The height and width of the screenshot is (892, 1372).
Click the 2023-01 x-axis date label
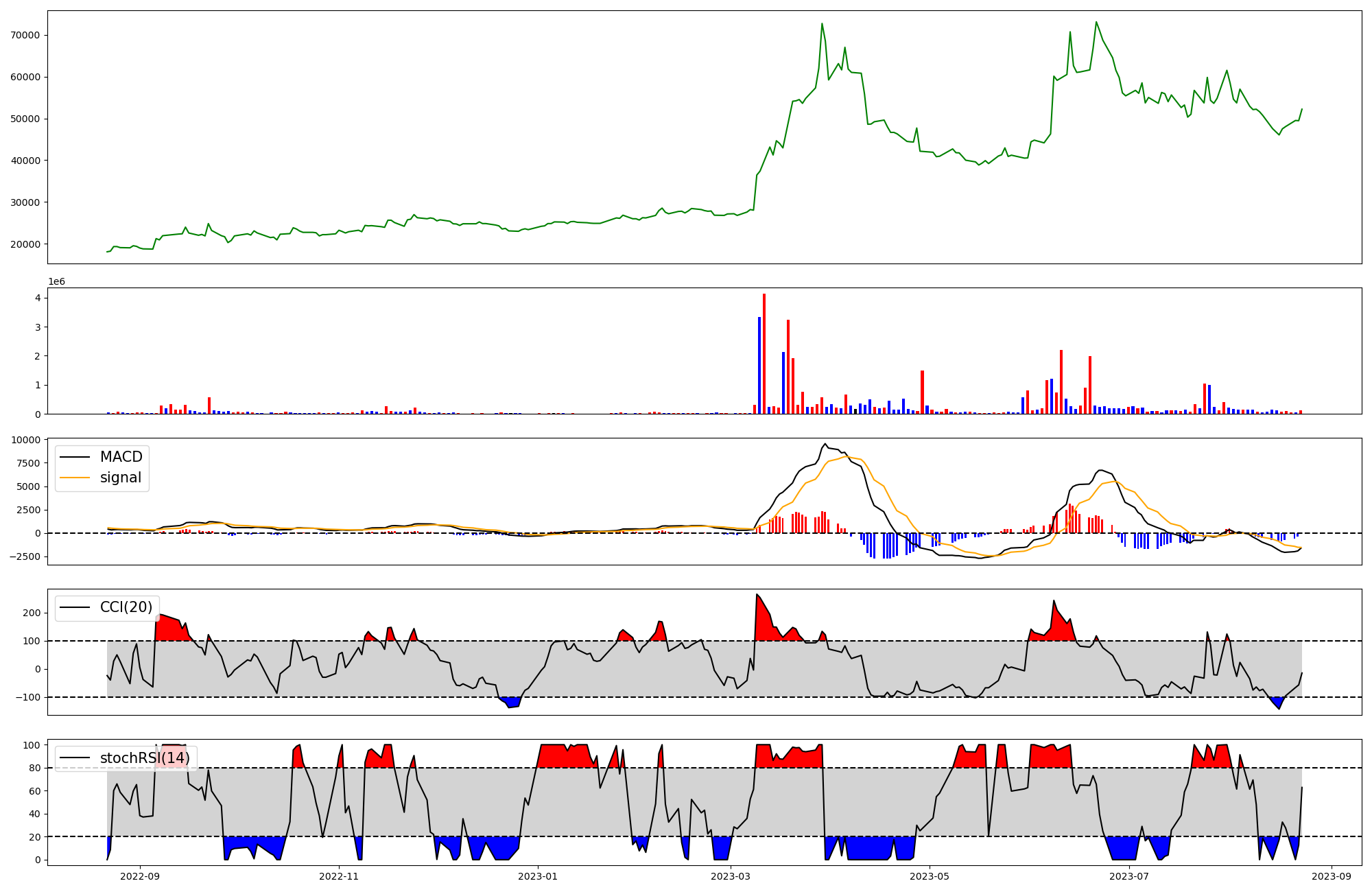(x=538, y=876)
